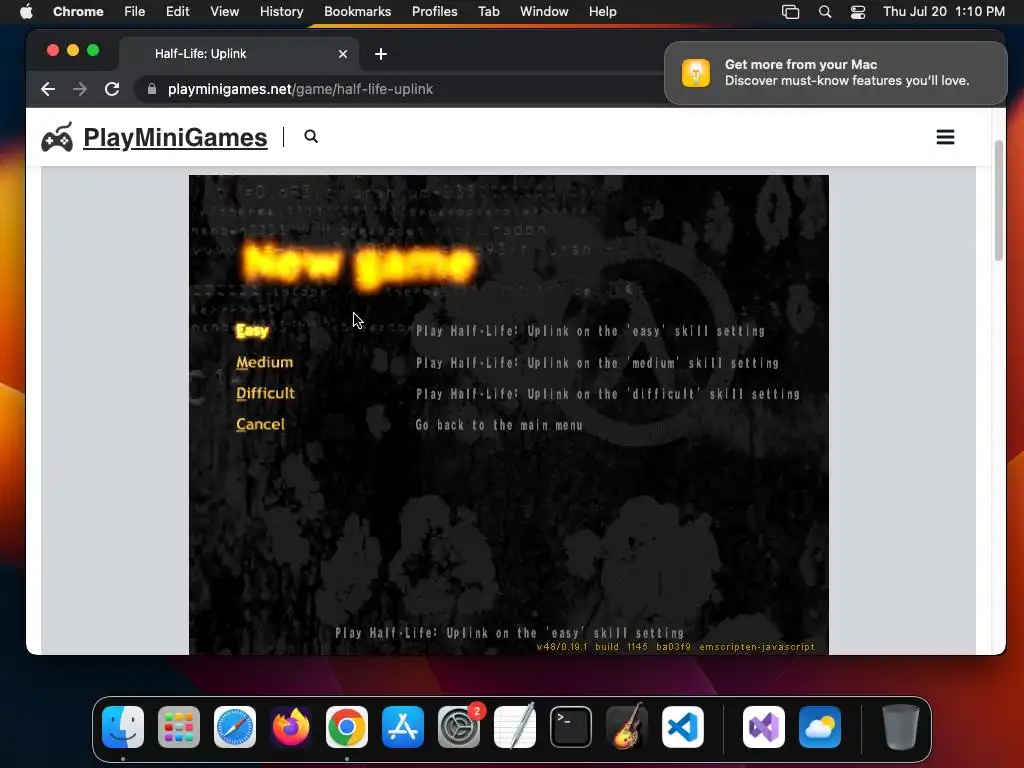
Task: Open the History menu
Action: pos(281,12)
